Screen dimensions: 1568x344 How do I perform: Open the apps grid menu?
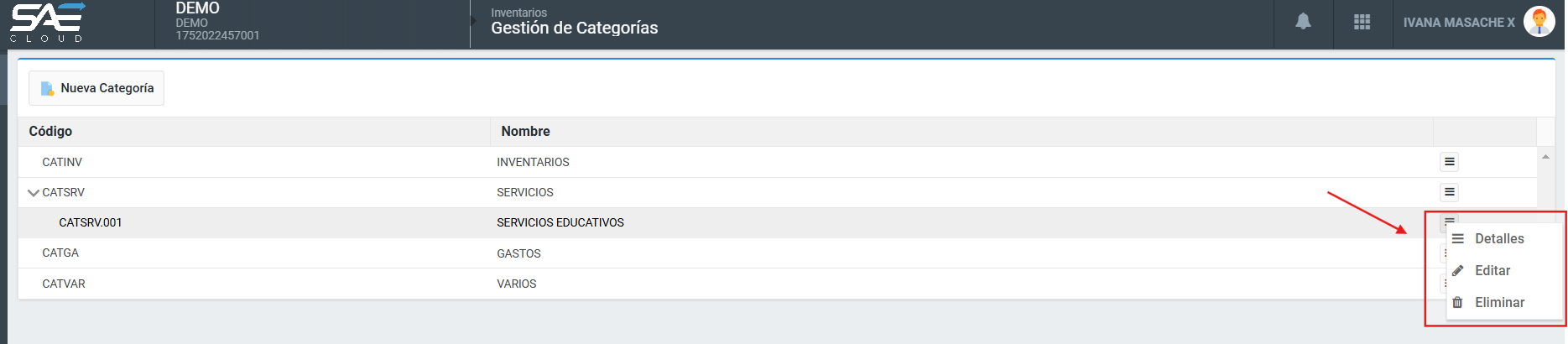1362,22
